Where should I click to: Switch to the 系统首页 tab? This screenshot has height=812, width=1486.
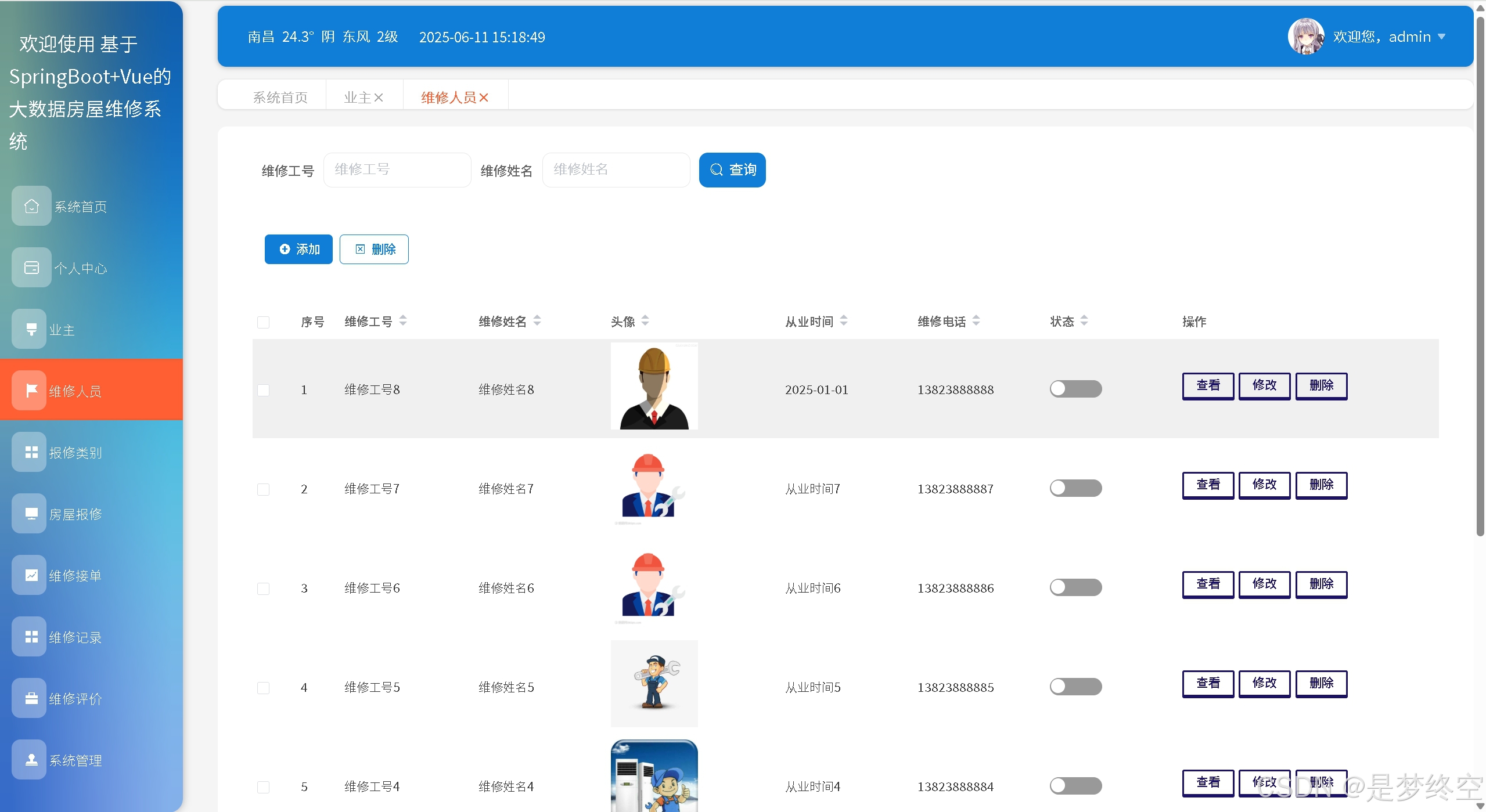[280, 98]
